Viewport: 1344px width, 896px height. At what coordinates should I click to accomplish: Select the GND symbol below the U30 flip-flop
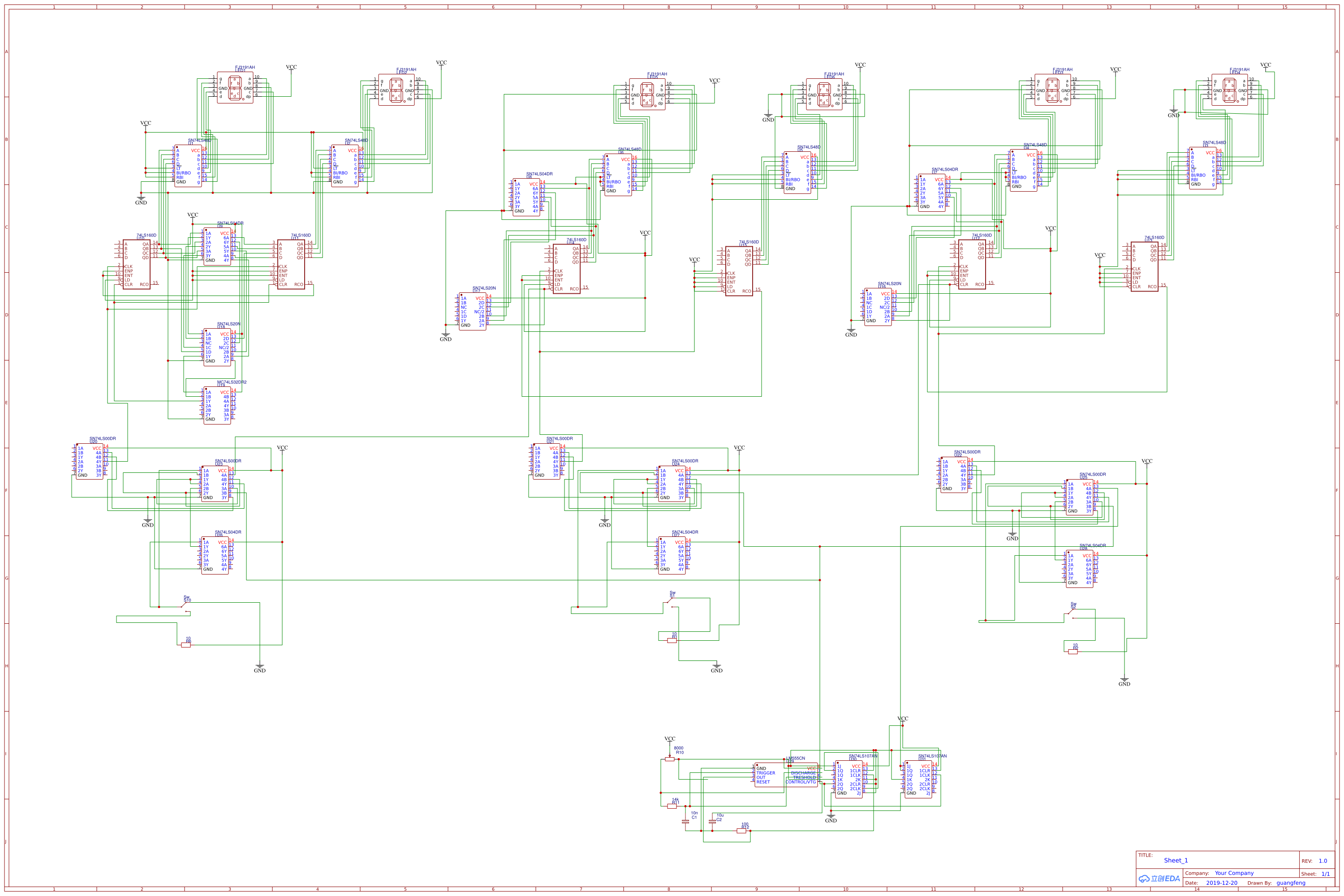[831, 817]
